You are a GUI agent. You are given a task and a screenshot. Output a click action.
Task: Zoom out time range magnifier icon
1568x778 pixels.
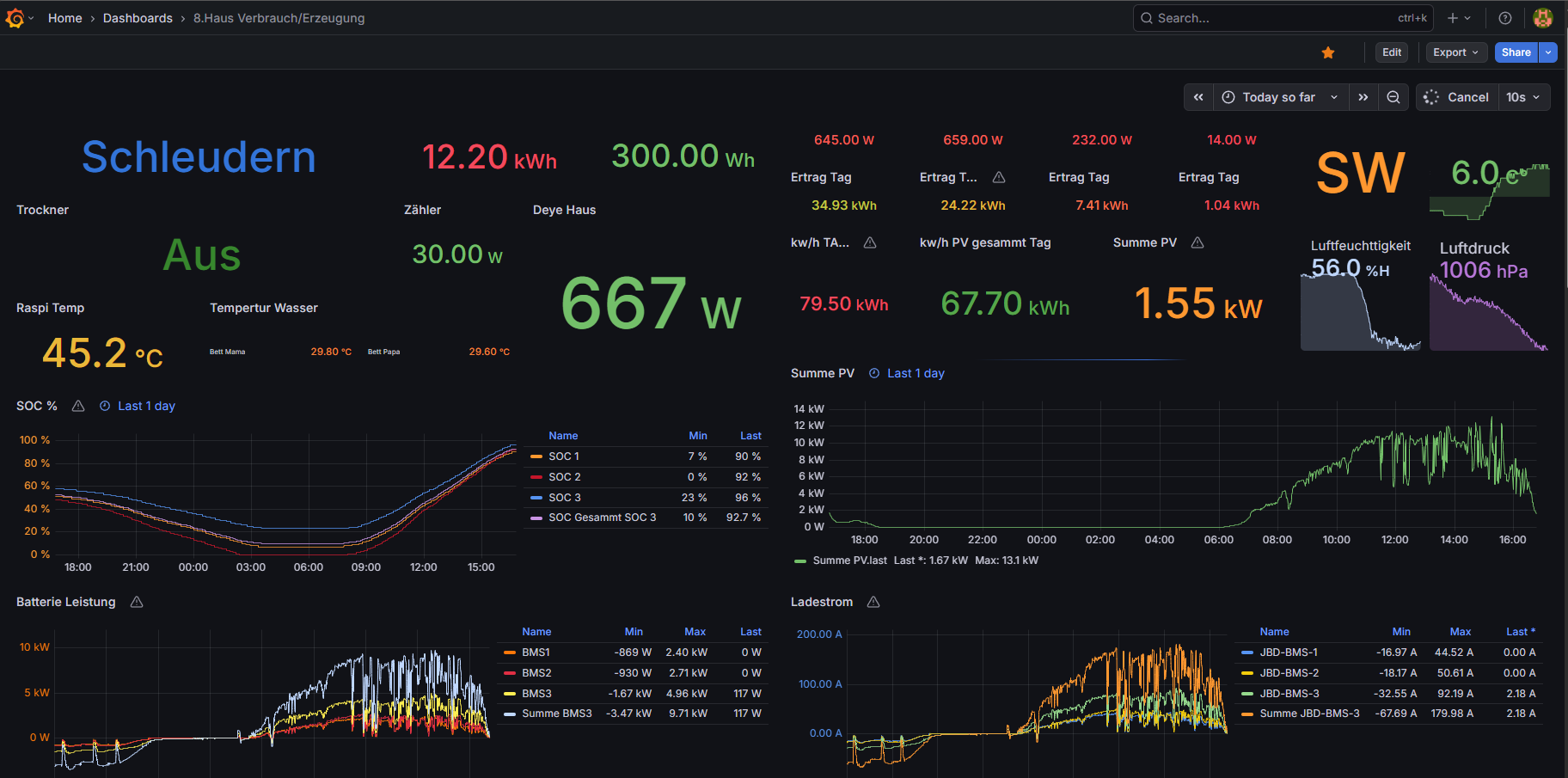1393,97
